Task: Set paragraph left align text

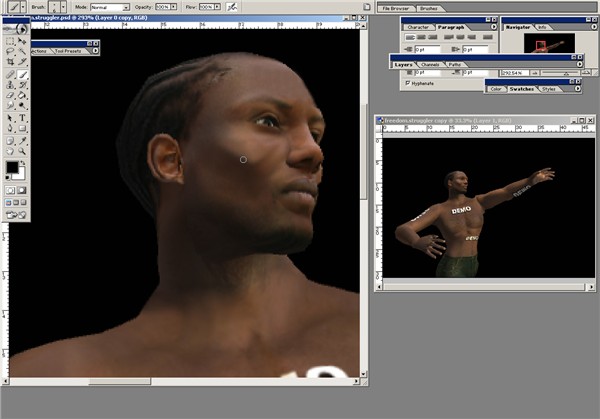Action: pos(410,37)
